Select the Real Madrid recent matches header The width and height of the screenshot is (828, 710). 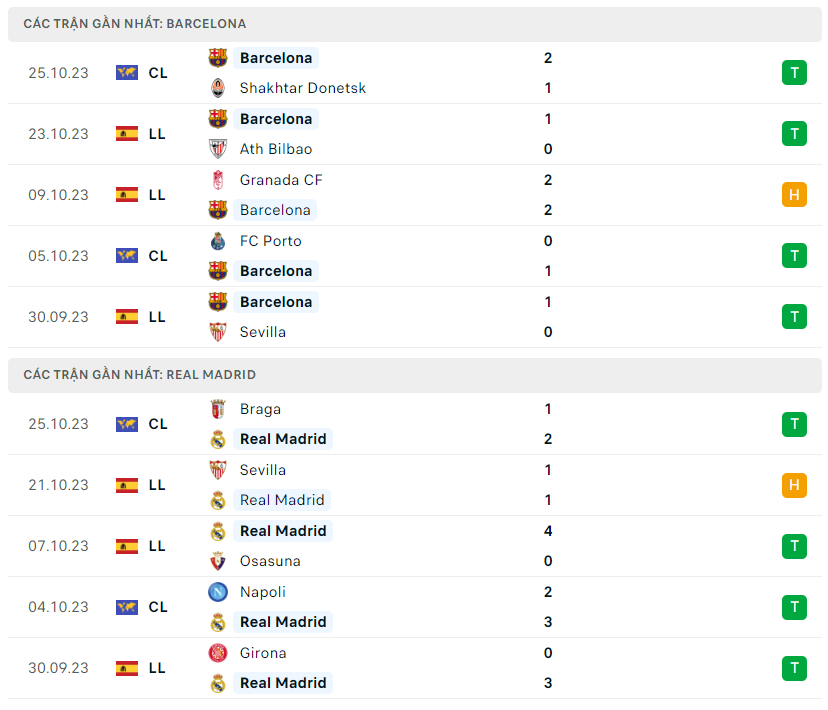pyautogui.click(x=140, y=375)
